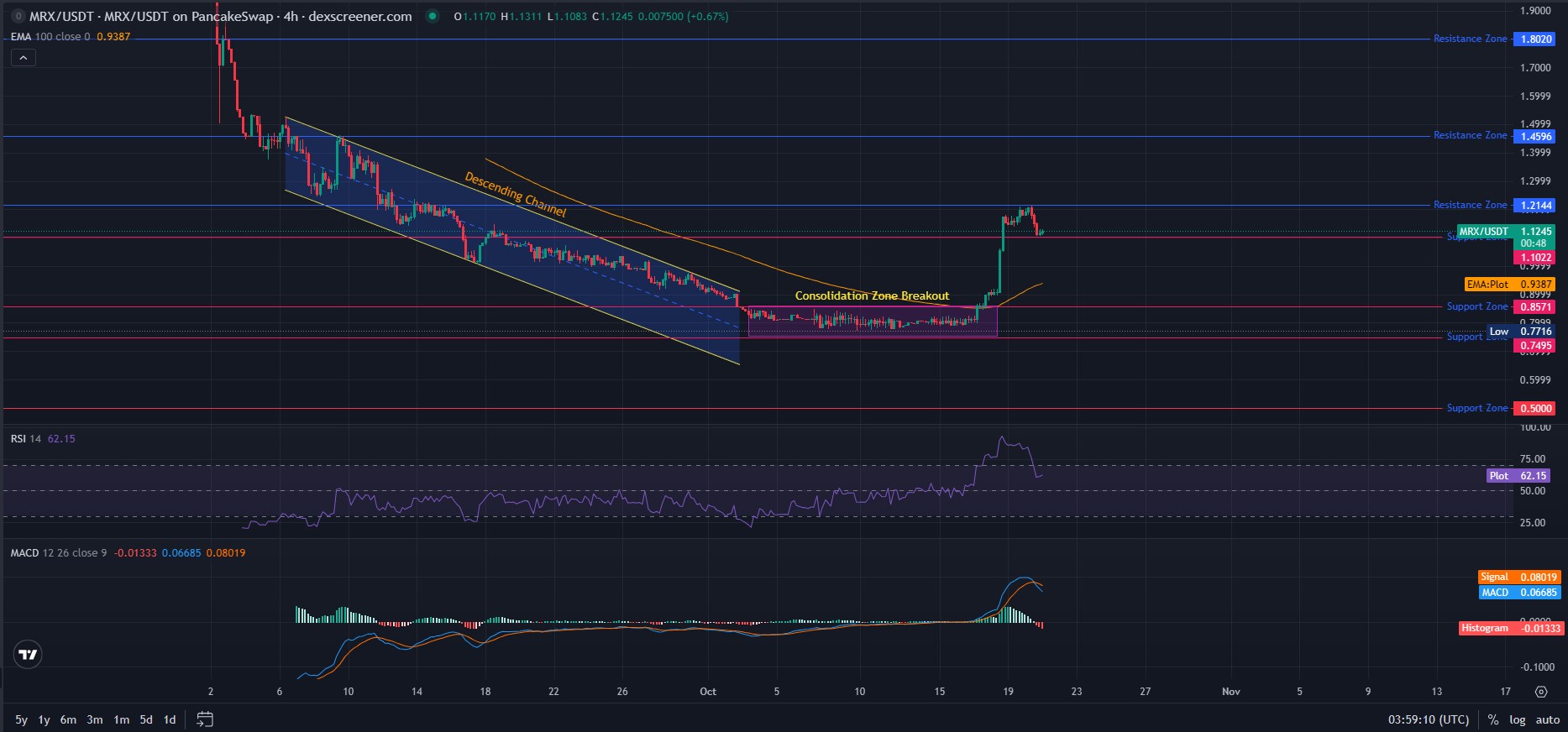This screenshot has width=1568, height=732.
Task: Click the 1.8020 resistance price label
Action: [x=1535, y=39]
